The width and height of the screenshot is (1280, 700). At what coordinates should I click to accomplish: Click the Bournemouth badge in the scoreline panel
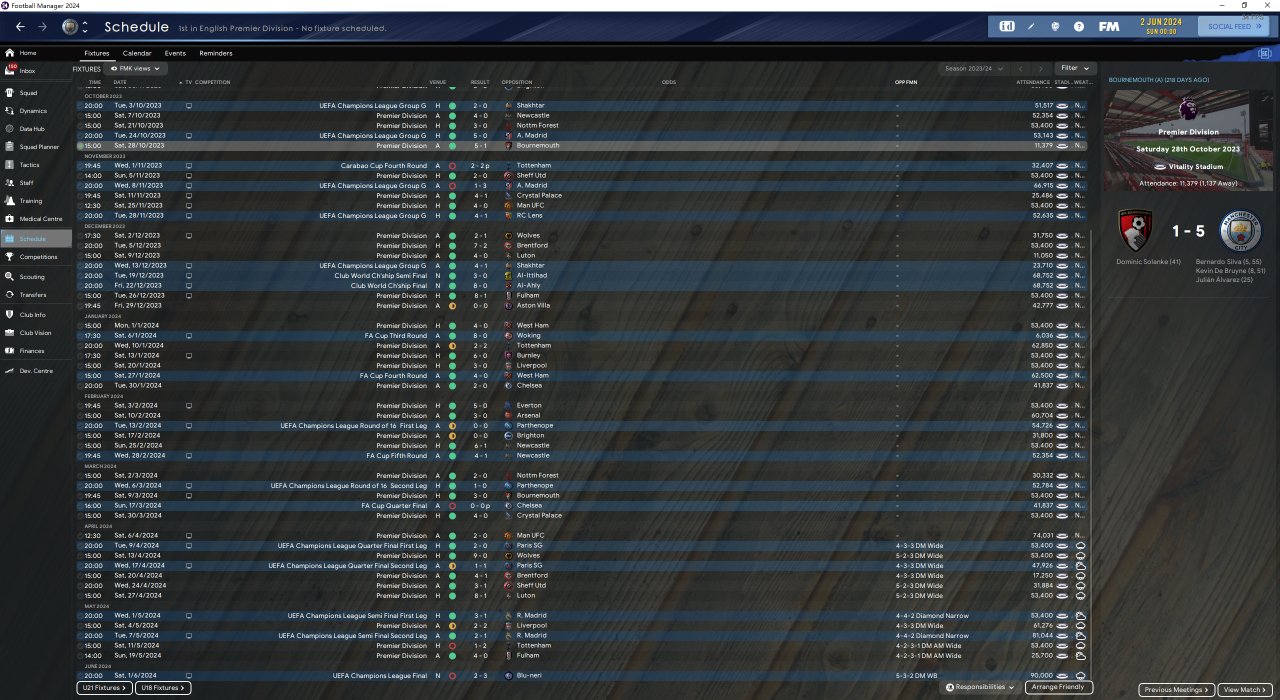click(1134, 230)
